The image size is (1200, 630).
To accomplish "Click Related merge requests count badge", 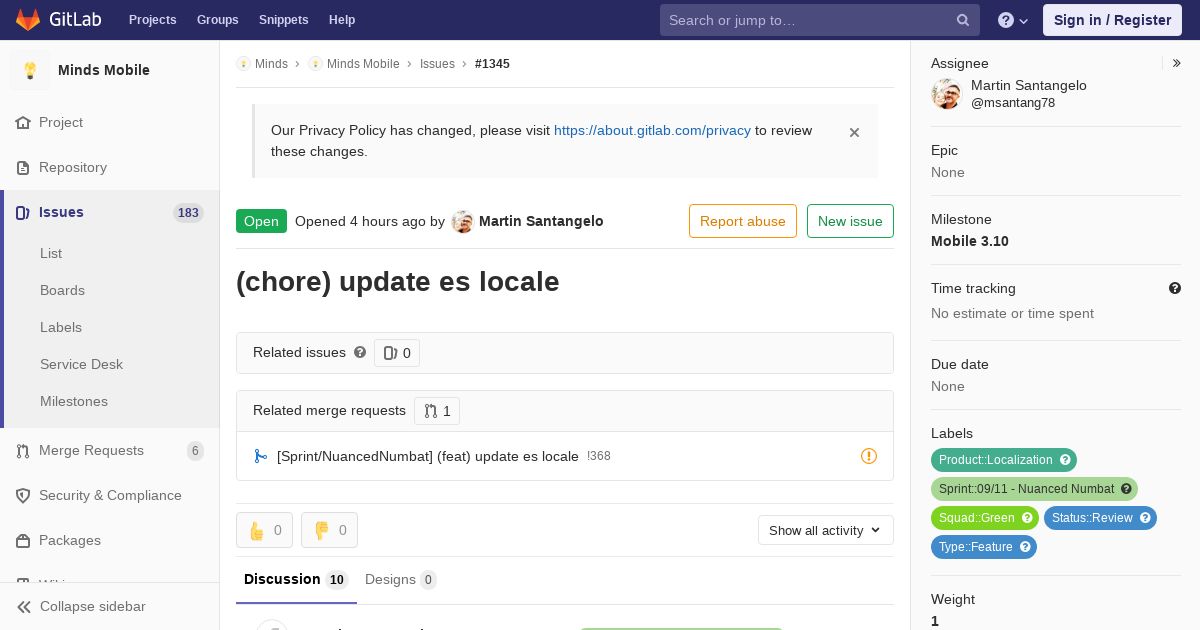I will 437,411.
